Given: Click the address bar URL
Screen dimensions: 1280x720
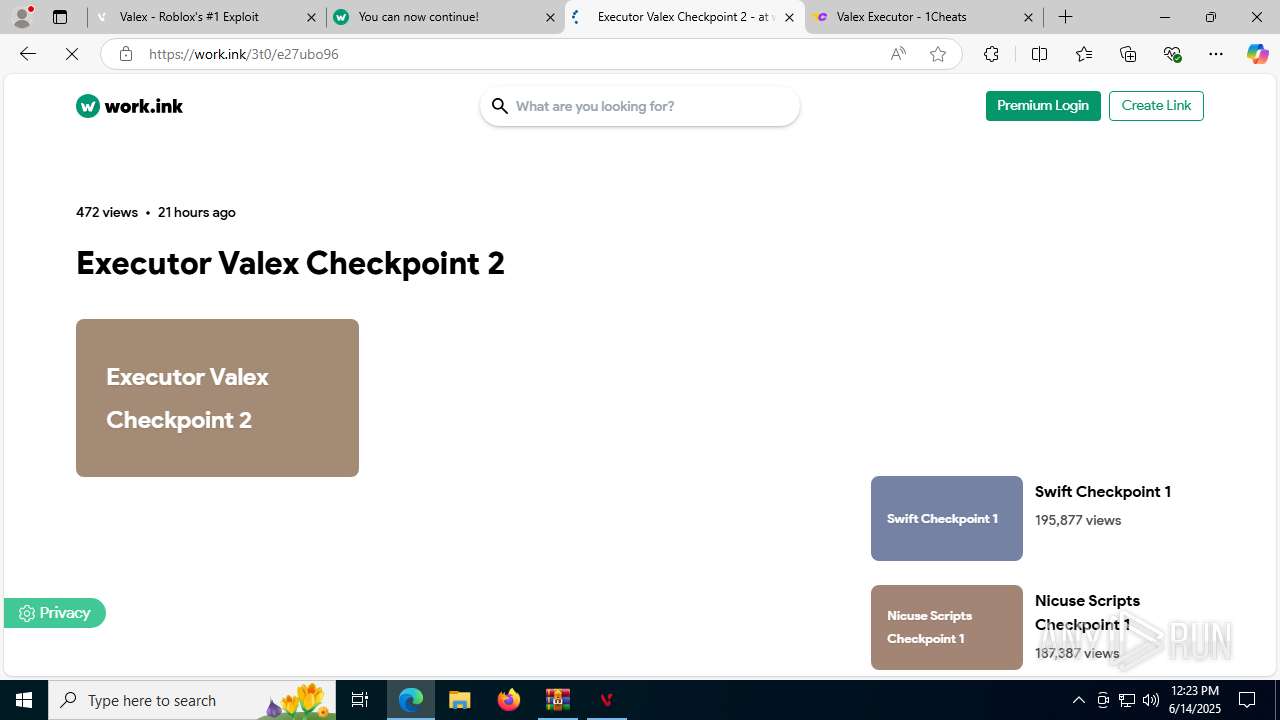Looking at the screenshot, I should (244, 54).
